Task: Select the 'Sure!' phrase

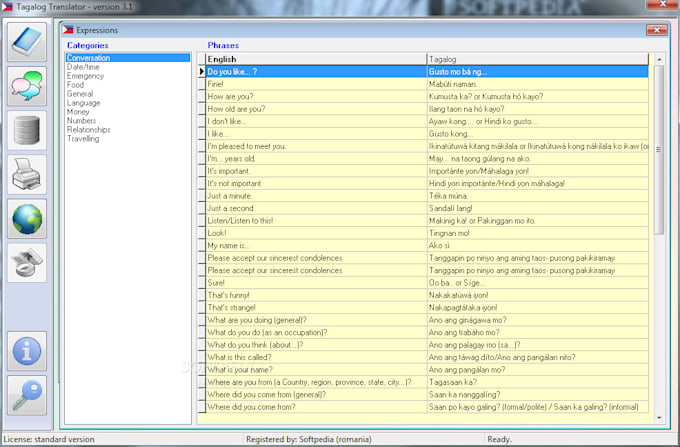Action: point(316,283)
